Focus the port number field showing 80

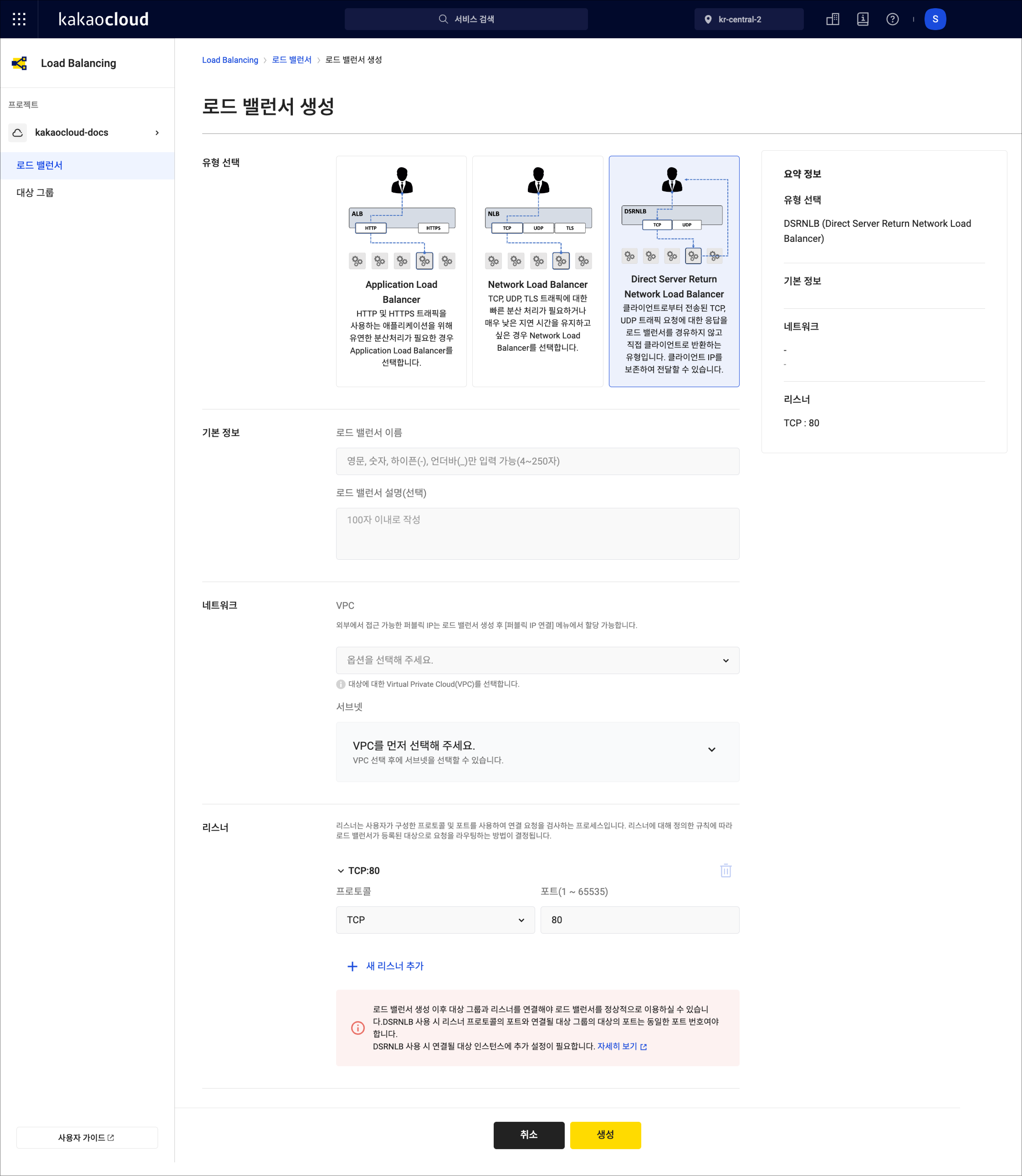coord(639,920)
